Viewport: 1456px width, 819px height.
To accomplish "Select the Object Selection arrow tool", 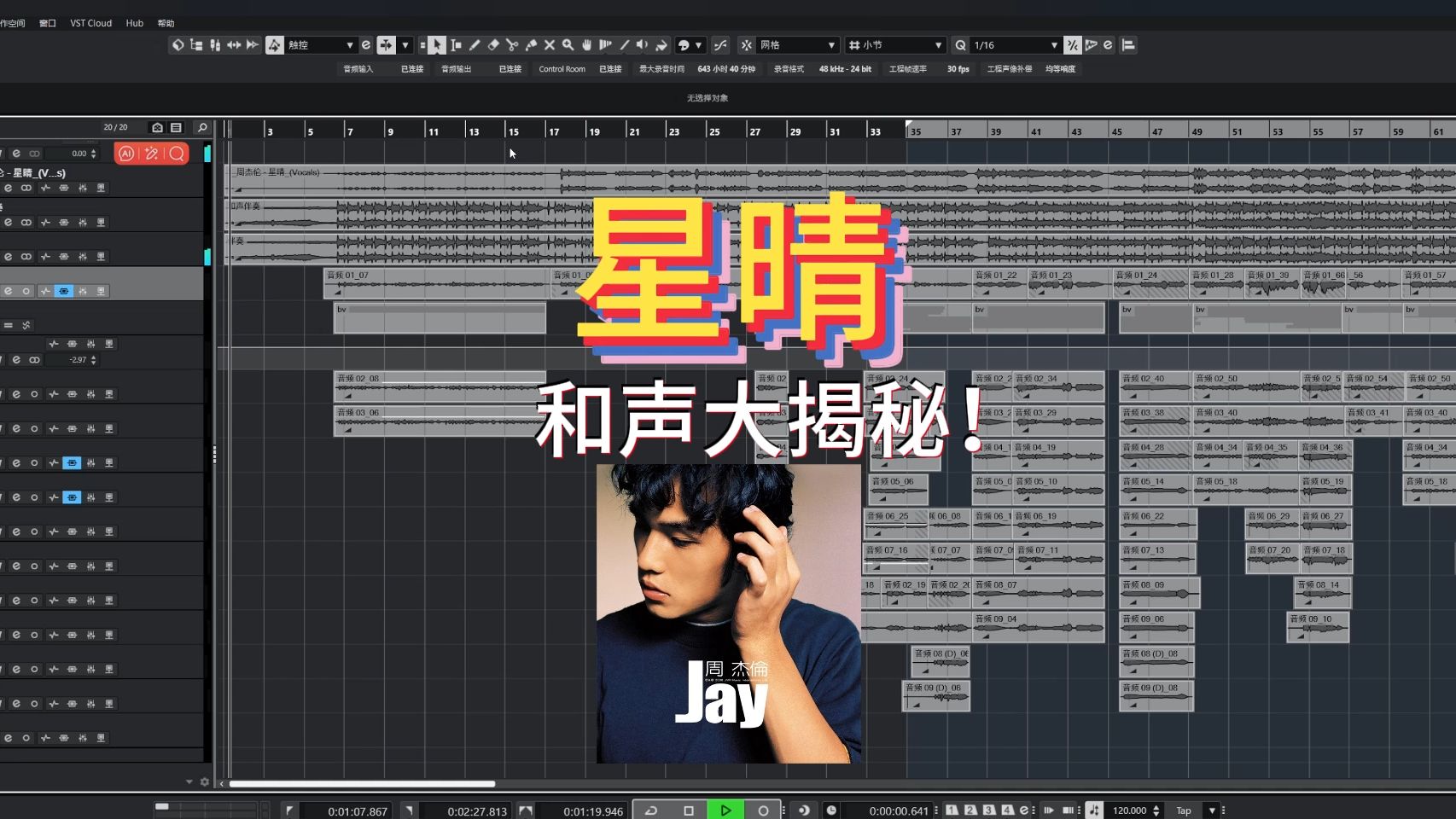I will click(436, 45).
